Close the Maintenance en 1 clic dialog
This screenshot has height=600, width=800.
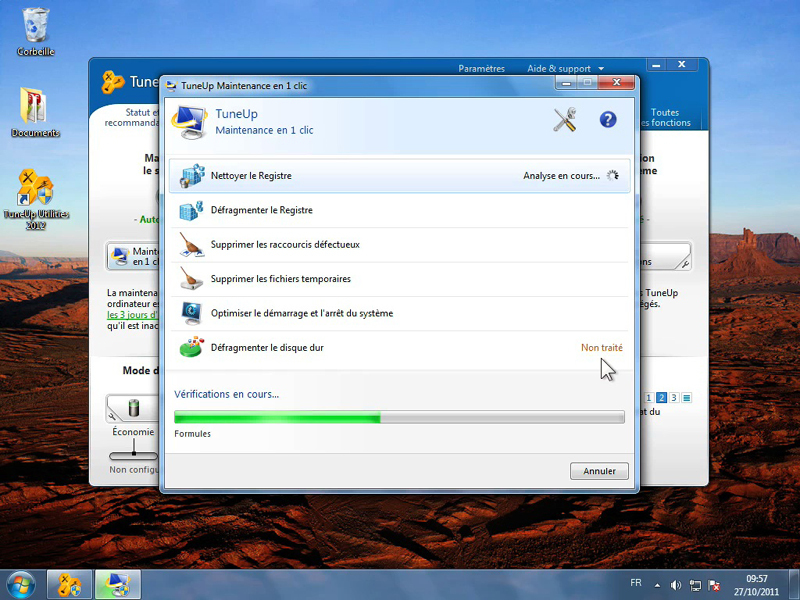tap(616, 82)
